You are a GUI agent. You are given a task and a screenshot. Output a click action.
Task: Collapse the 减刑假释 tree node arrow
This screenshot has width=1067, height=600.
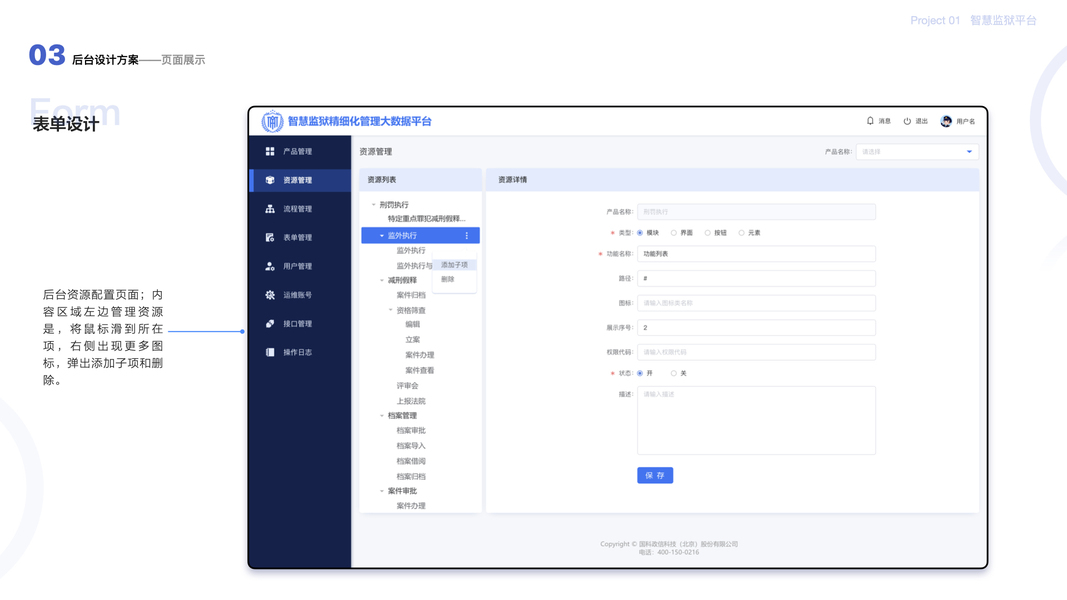[382, 280]
